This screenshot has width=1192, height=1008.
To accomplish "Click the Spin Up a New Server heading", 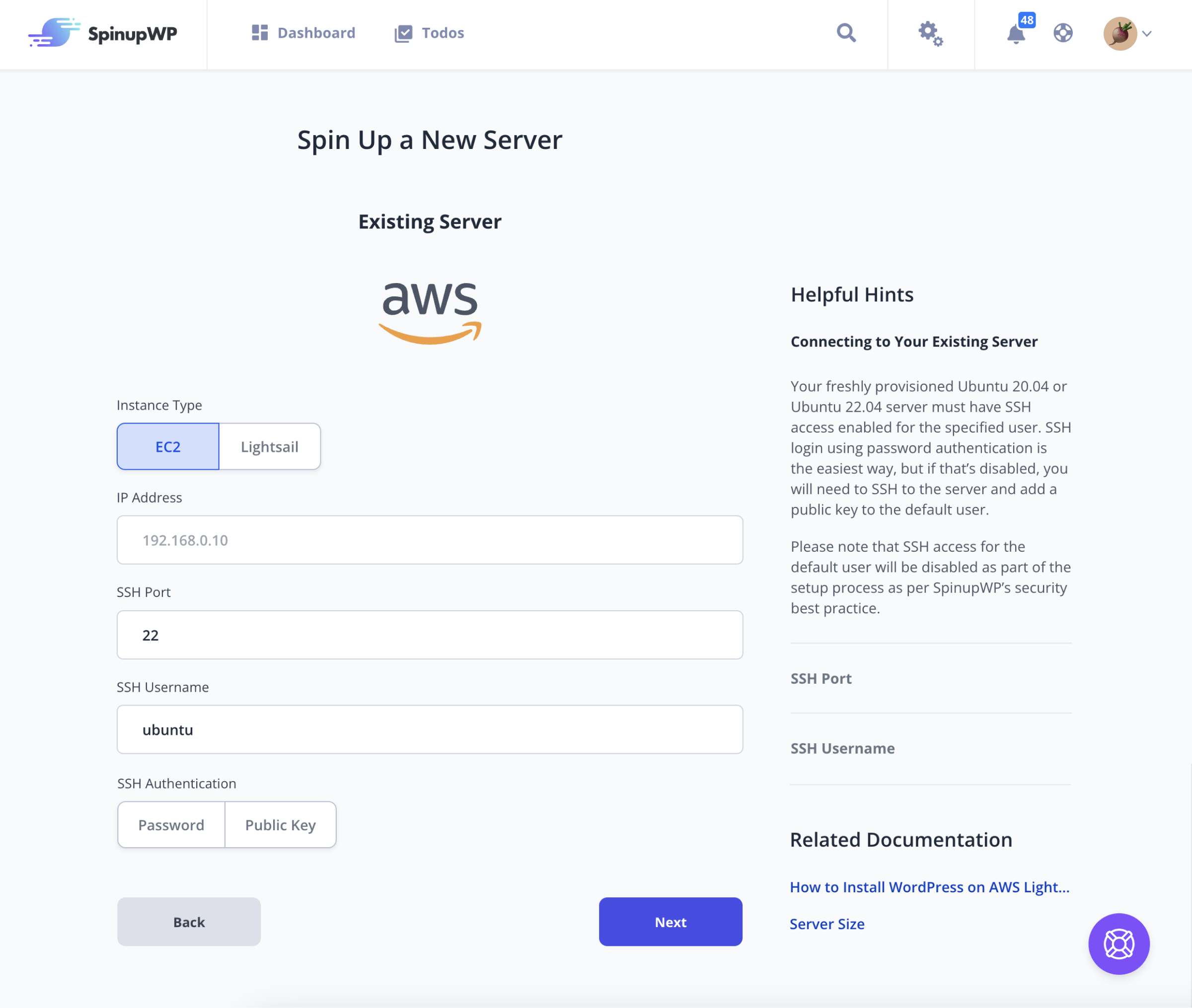I will pos(430,140).
